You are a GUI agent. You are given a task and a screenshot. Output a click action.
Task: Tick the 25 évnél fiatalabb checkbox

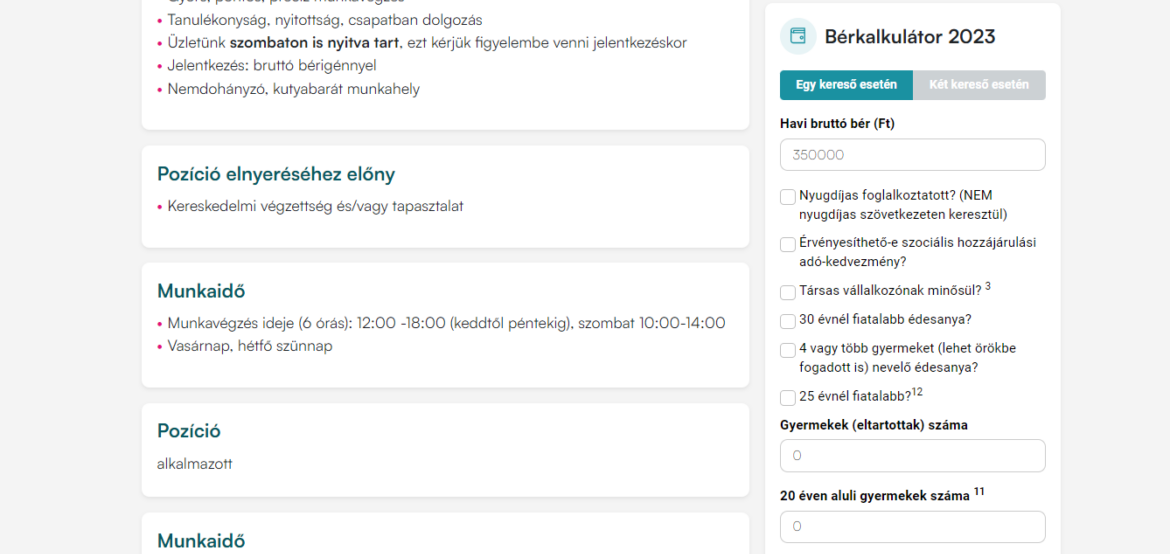(788, 398)
